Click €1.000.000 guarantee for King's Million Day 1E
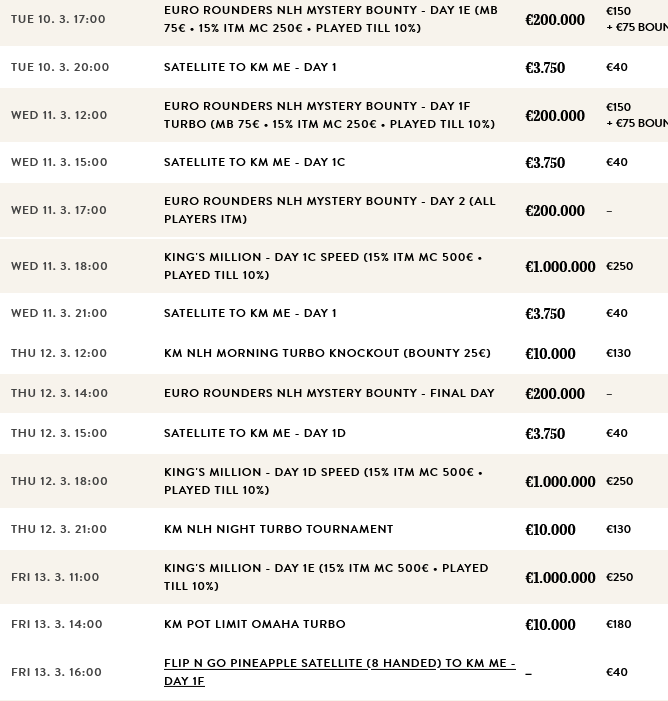The width and height of the screenshot is (668, 701). pyautogui.click(x=560, y=578)
